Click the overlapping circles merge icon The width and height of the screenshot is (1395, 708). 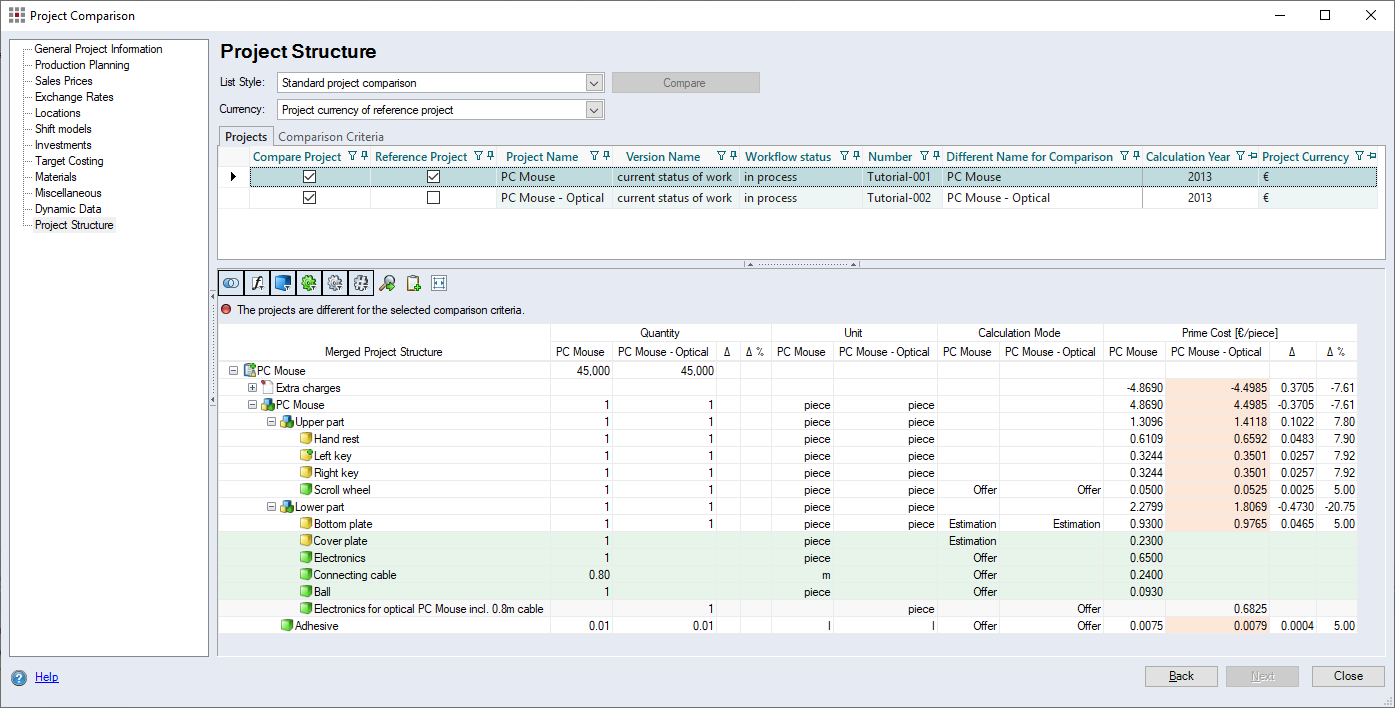coord(231,284)
